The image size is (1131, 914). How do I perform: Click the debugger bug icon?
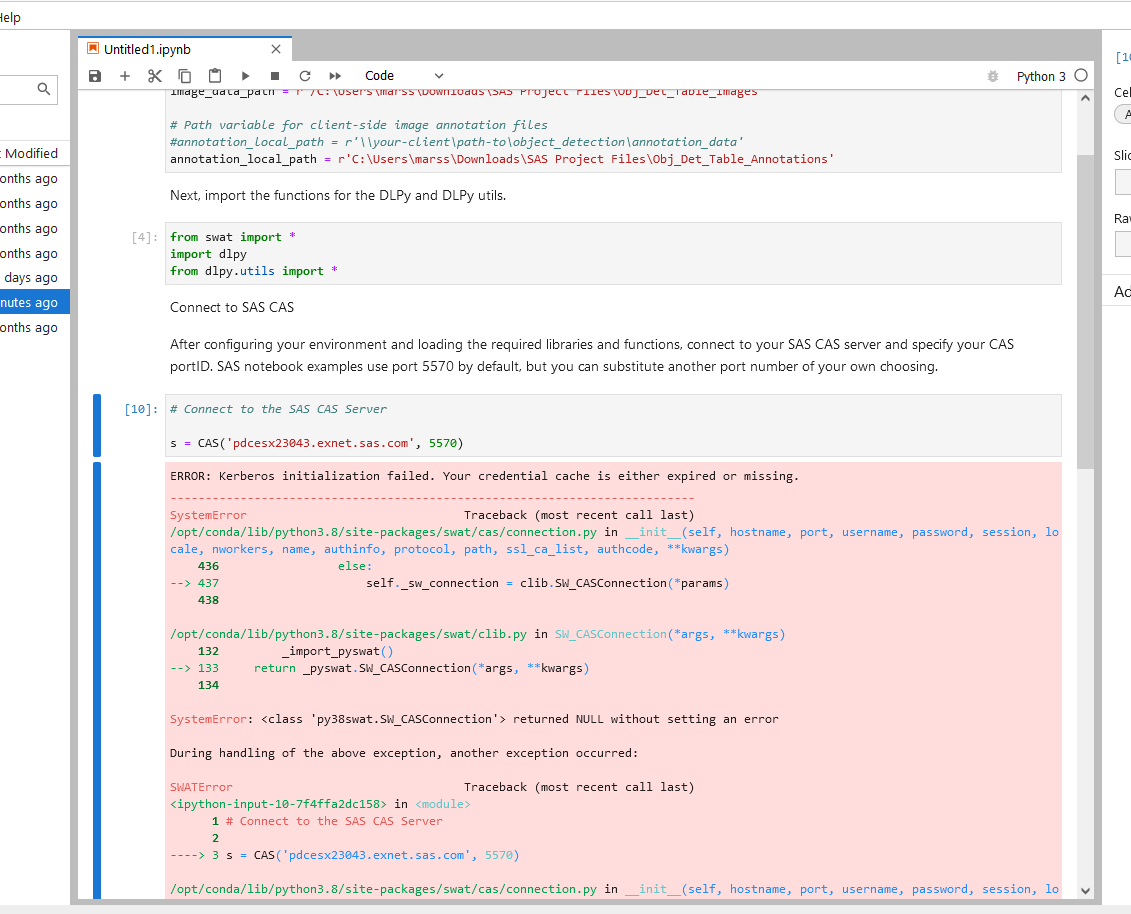(x=992, y=76)
